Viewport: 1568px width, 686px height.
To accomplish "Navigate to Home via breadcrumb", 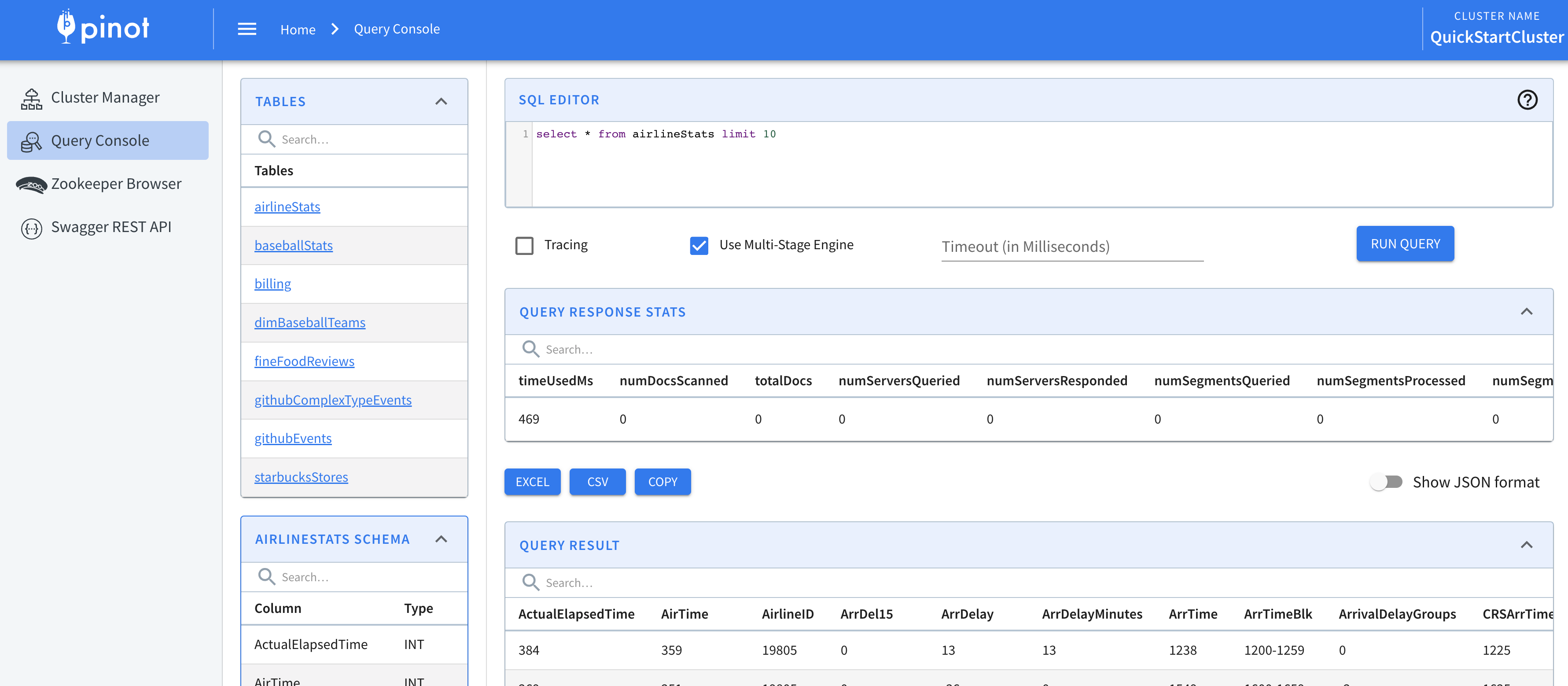I will click(298, 29).
